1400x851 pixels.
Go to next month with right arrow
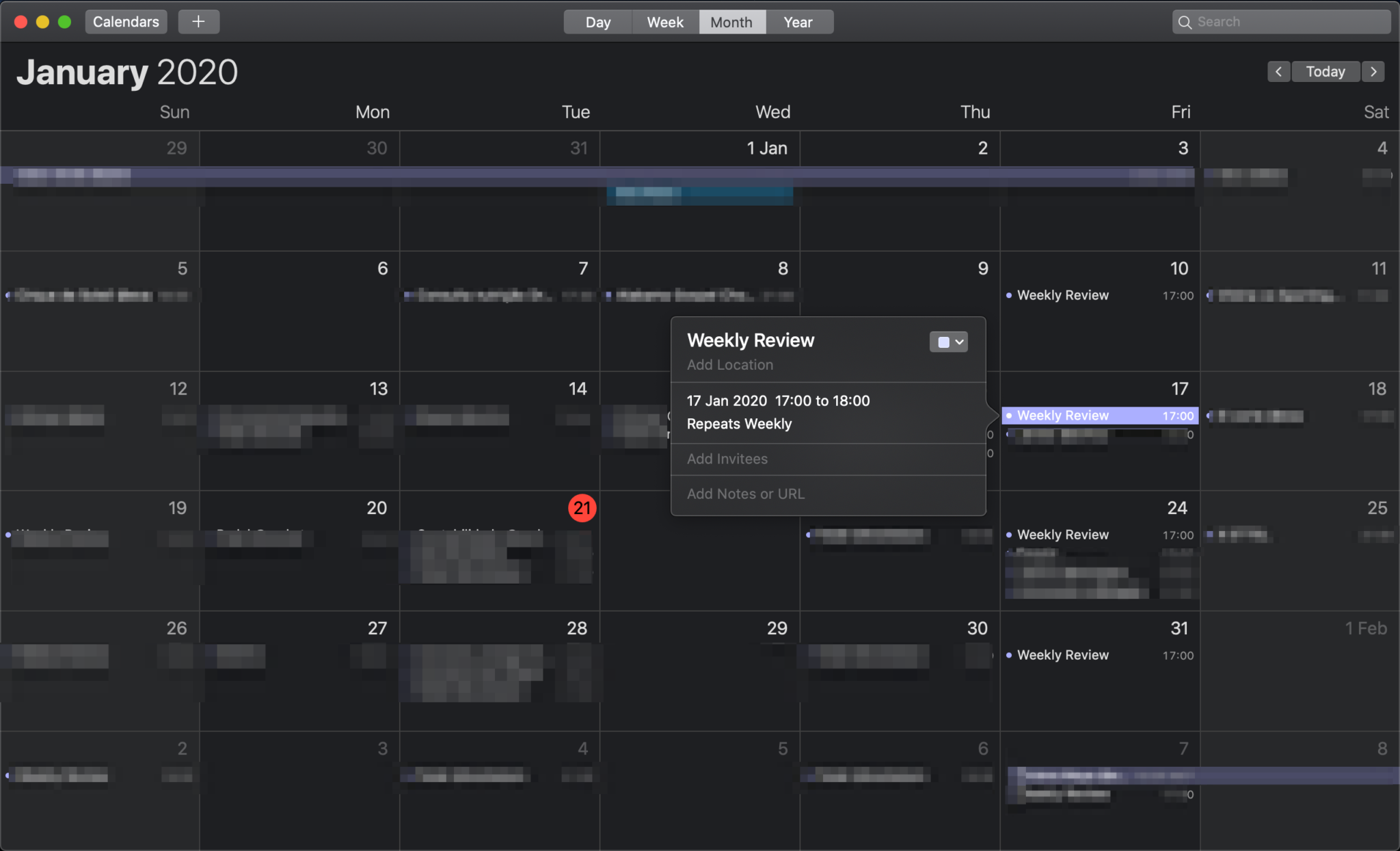point(1373,72)
